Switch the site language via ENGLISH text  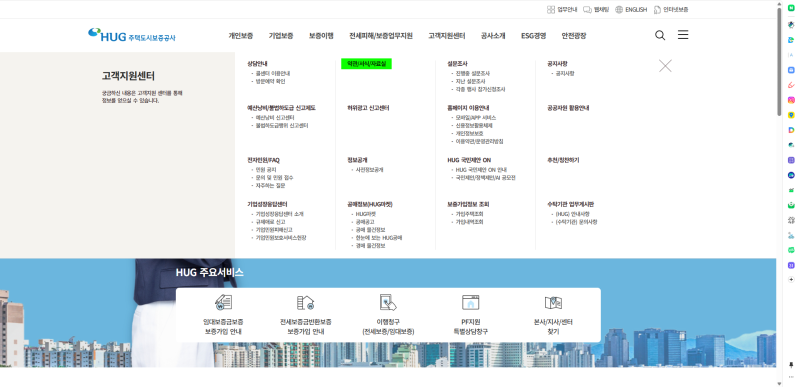[x=636, y=9]
